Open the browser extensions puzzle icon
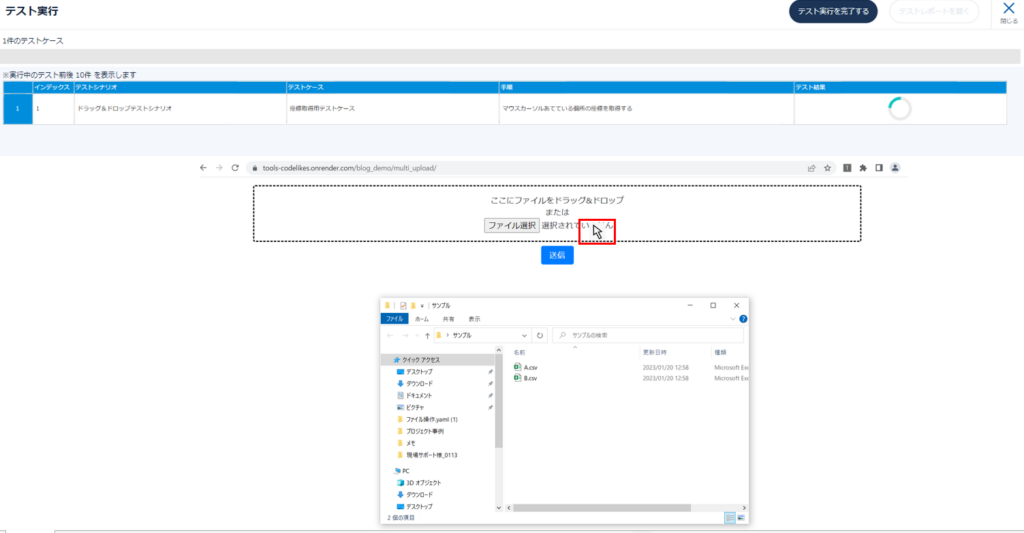 click(863, 168)
